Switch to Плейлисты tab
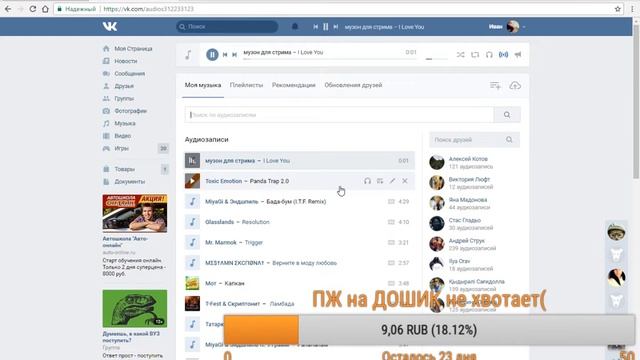 (246, 85)
